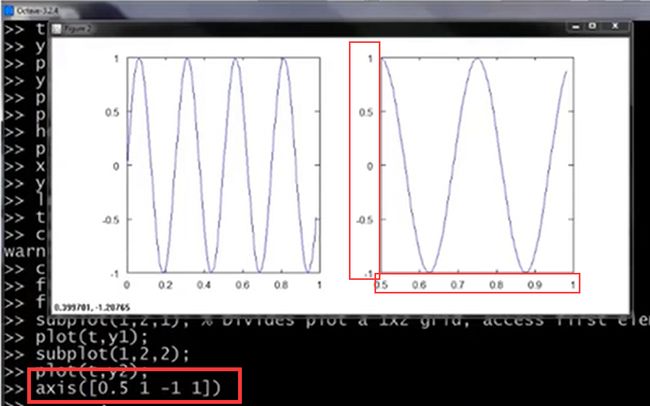Click the 0.2 x-axis label of left plot

[165, 285]
